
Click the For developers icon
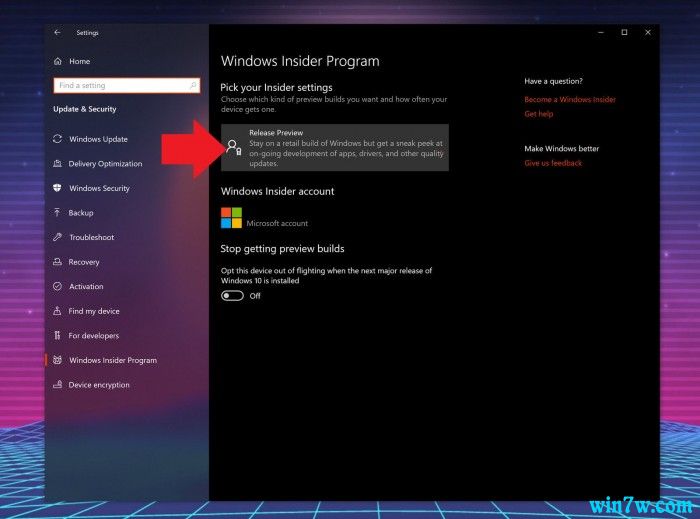[57, 335]
